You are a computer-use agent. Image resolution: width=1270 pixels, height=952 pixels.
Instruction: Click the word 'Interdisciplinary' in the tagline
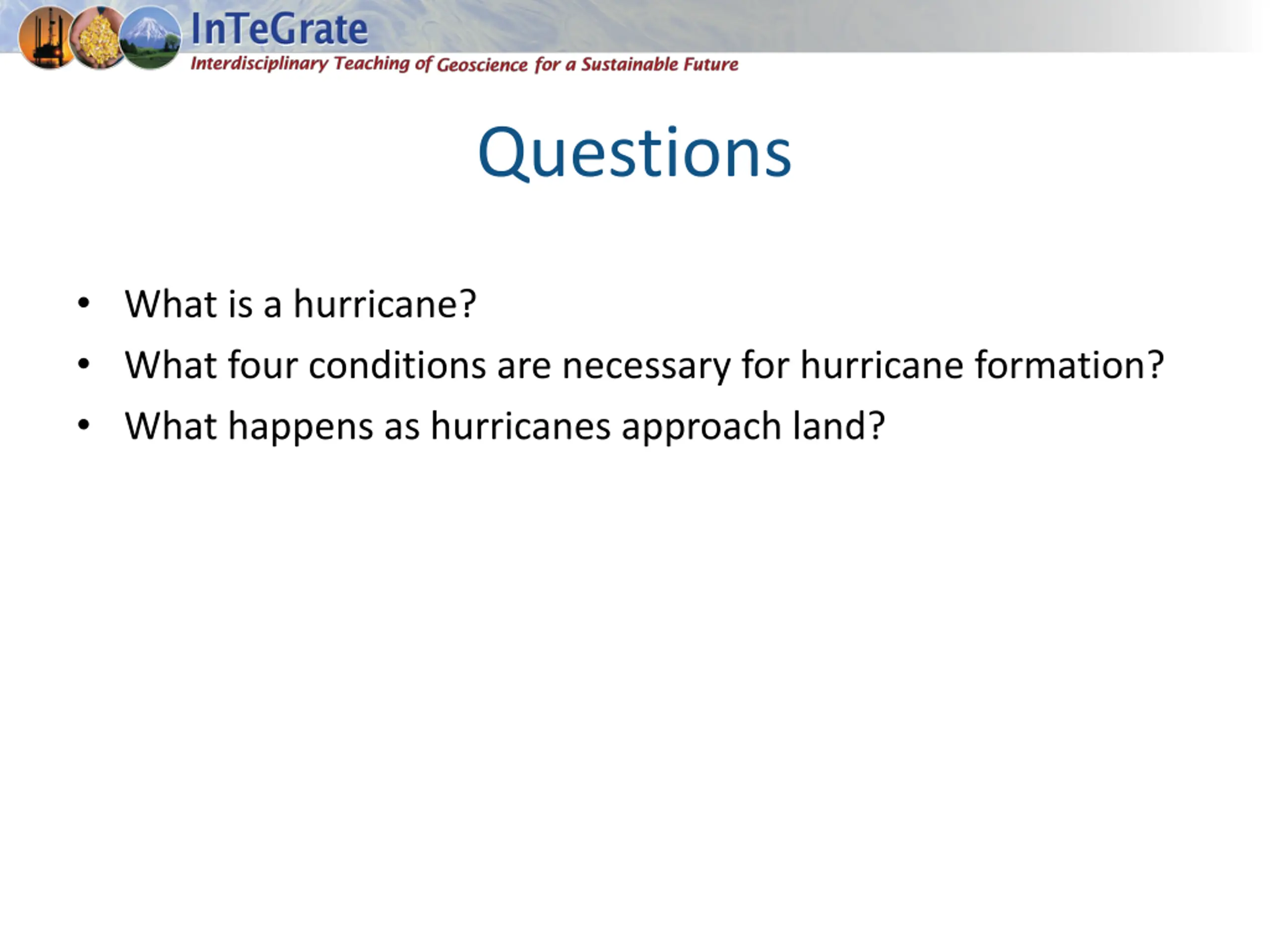coord(259,63)
